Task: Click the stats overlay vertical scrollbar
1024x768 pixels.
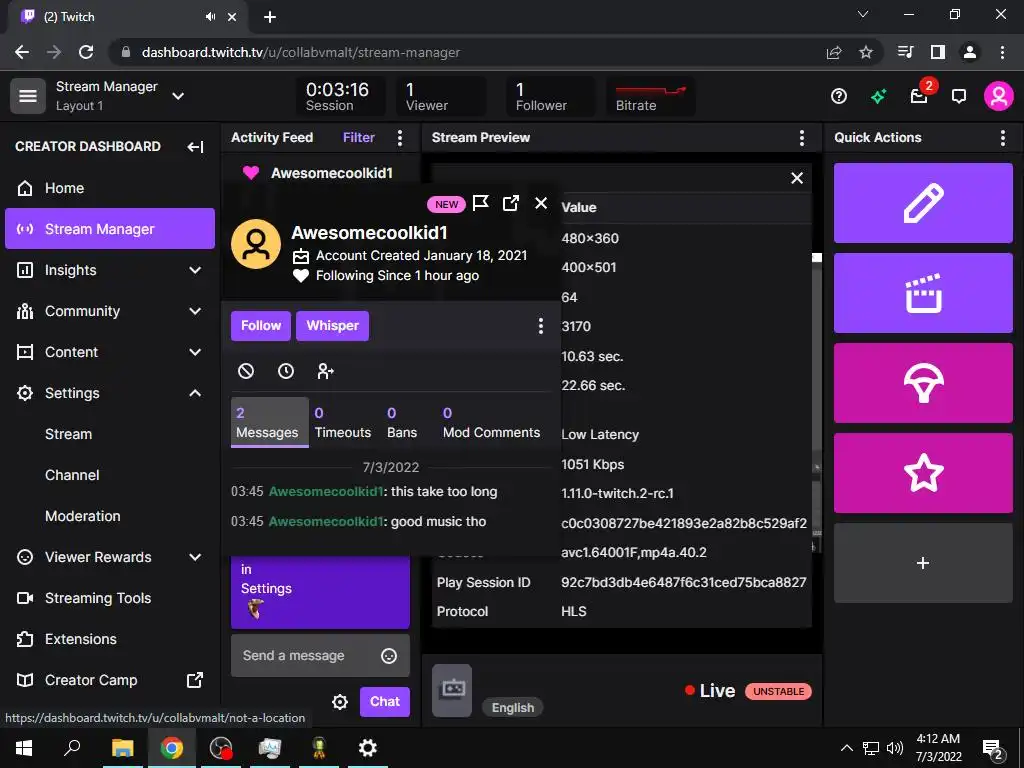Action: [x=816, y=405]
